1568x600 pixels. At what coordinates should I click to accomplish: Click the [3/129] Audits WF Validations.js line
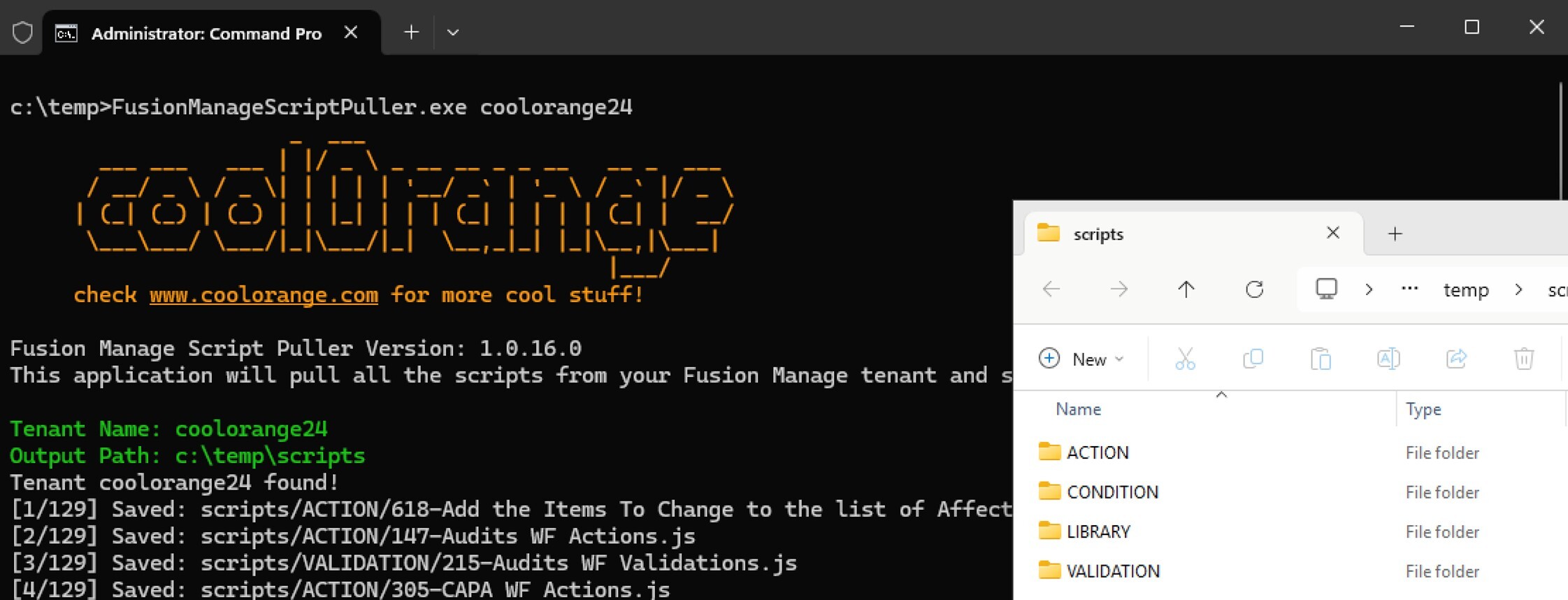pos(403,563)
